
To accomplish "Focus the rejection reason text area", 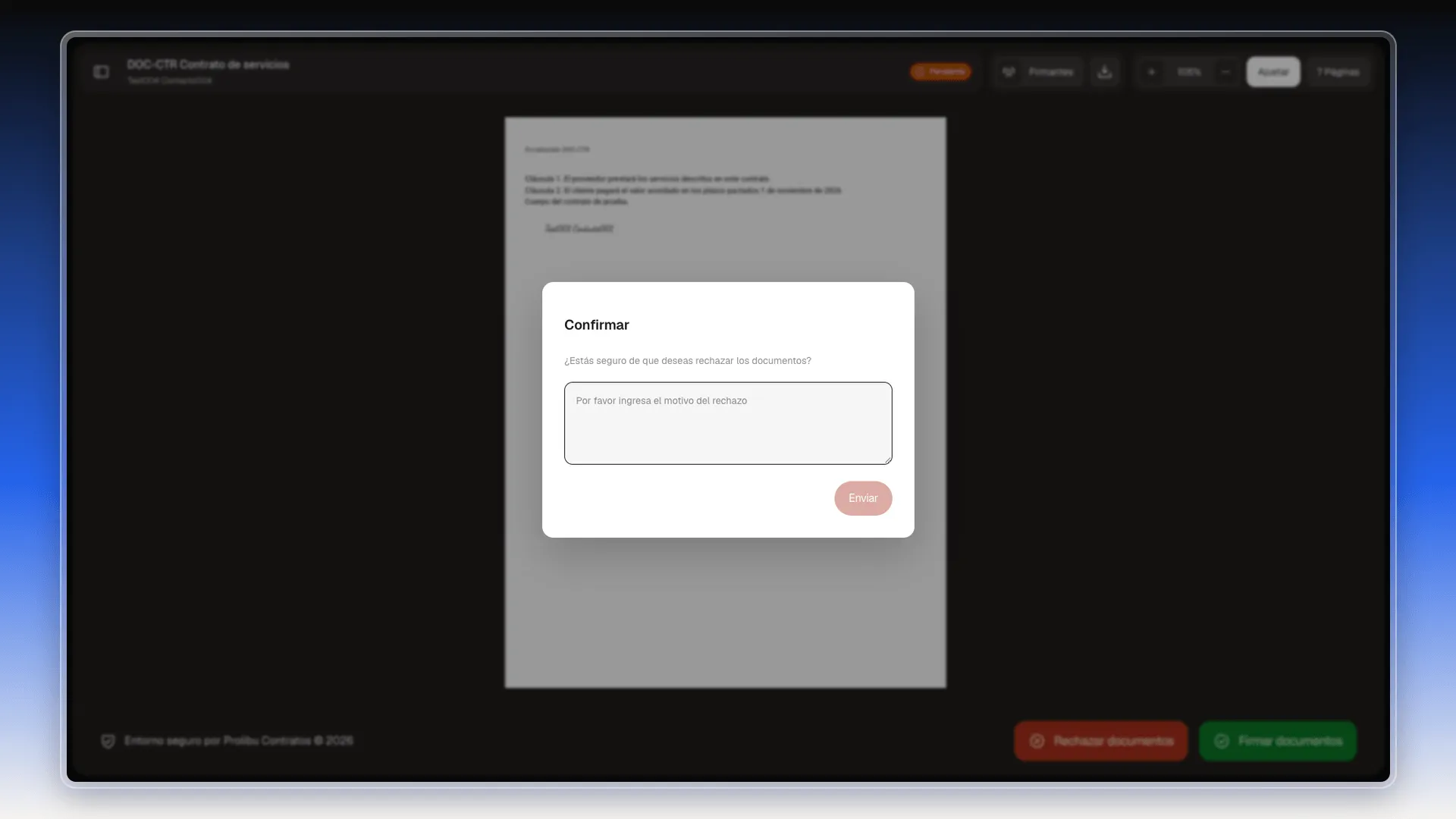I will click(x=728, y=423).
